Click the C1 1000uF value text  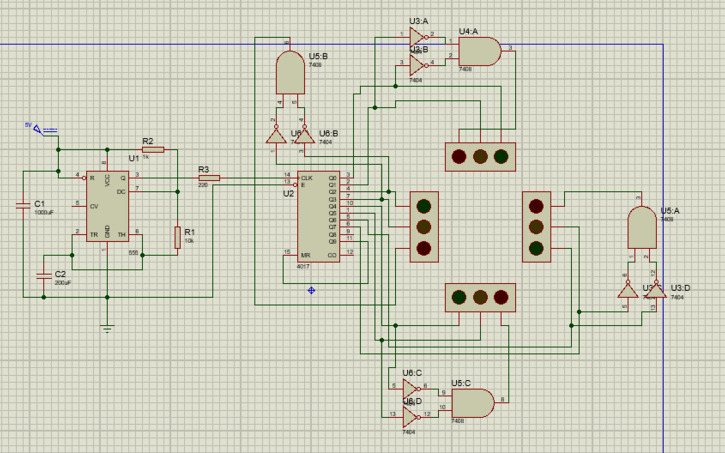tap(44, 213)
